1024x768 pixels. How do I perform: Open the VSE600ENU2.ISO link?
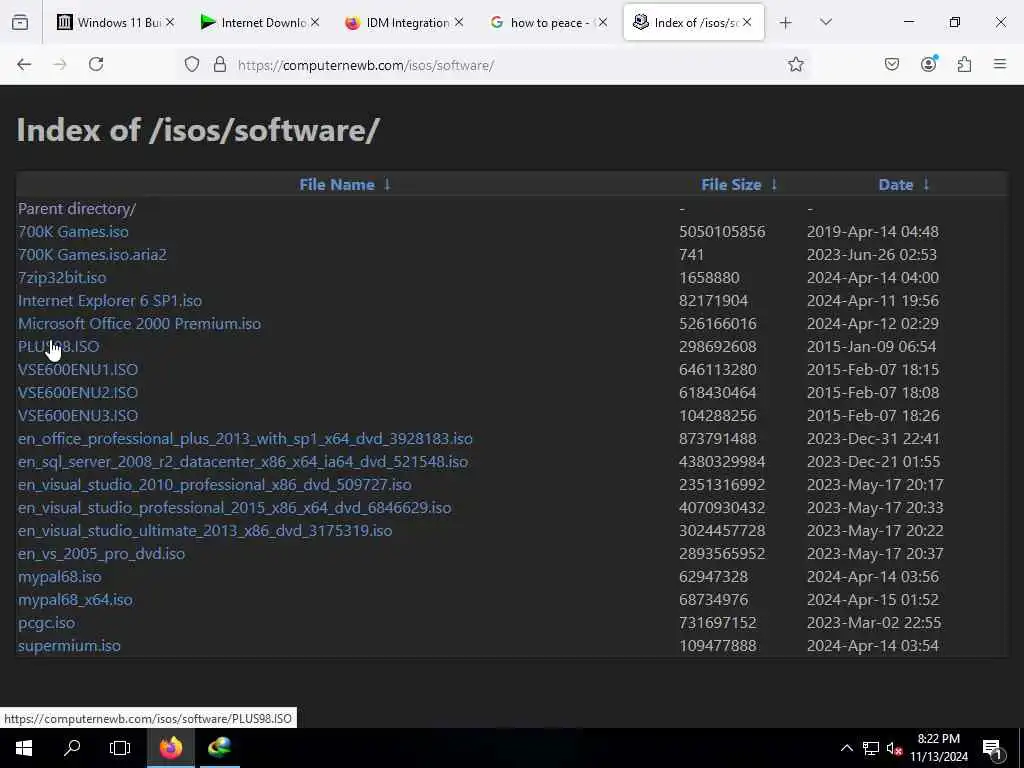pos(78,392)
